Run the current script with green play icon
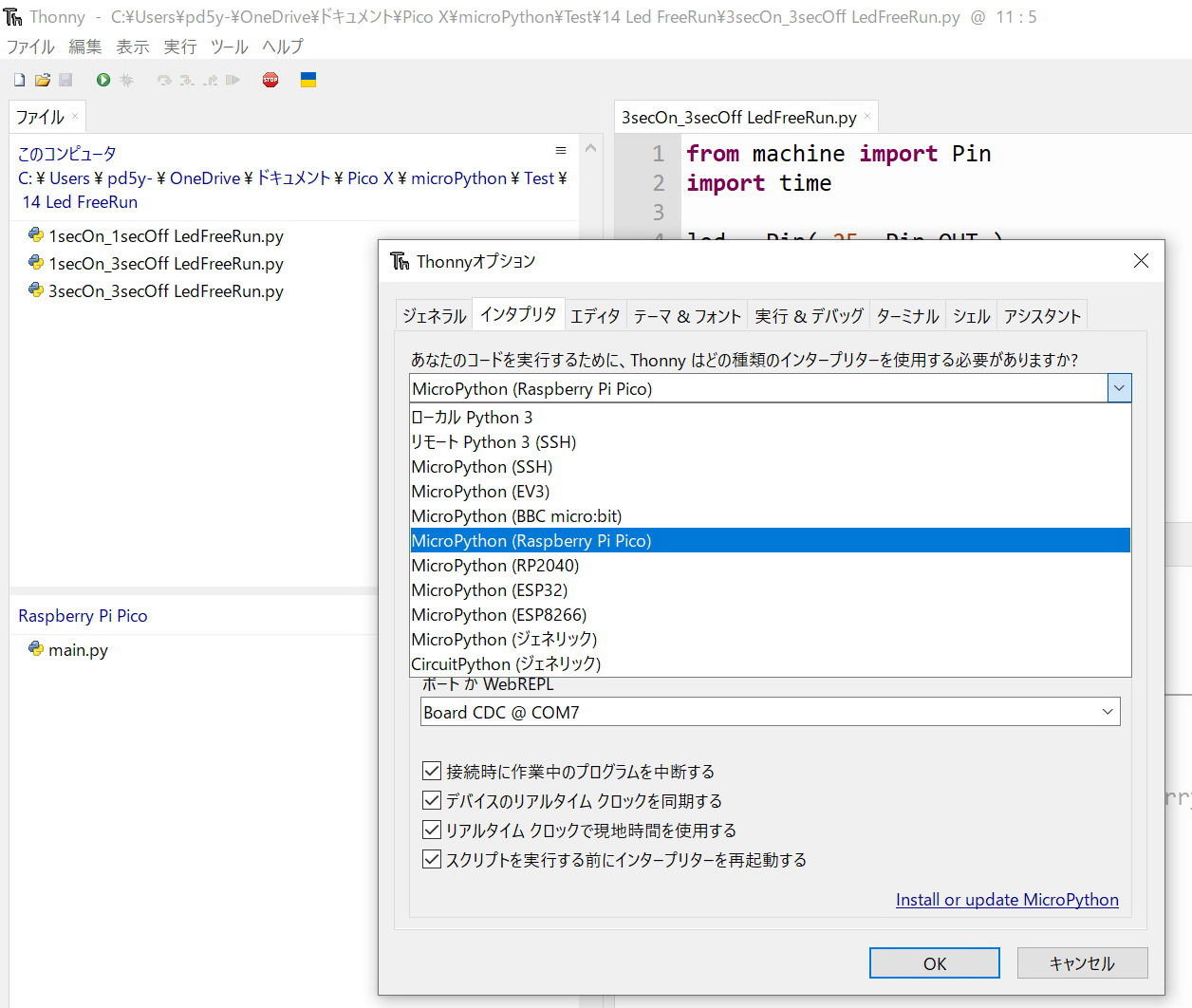This screenshot has height=1008, width=1192. (103, 81)
